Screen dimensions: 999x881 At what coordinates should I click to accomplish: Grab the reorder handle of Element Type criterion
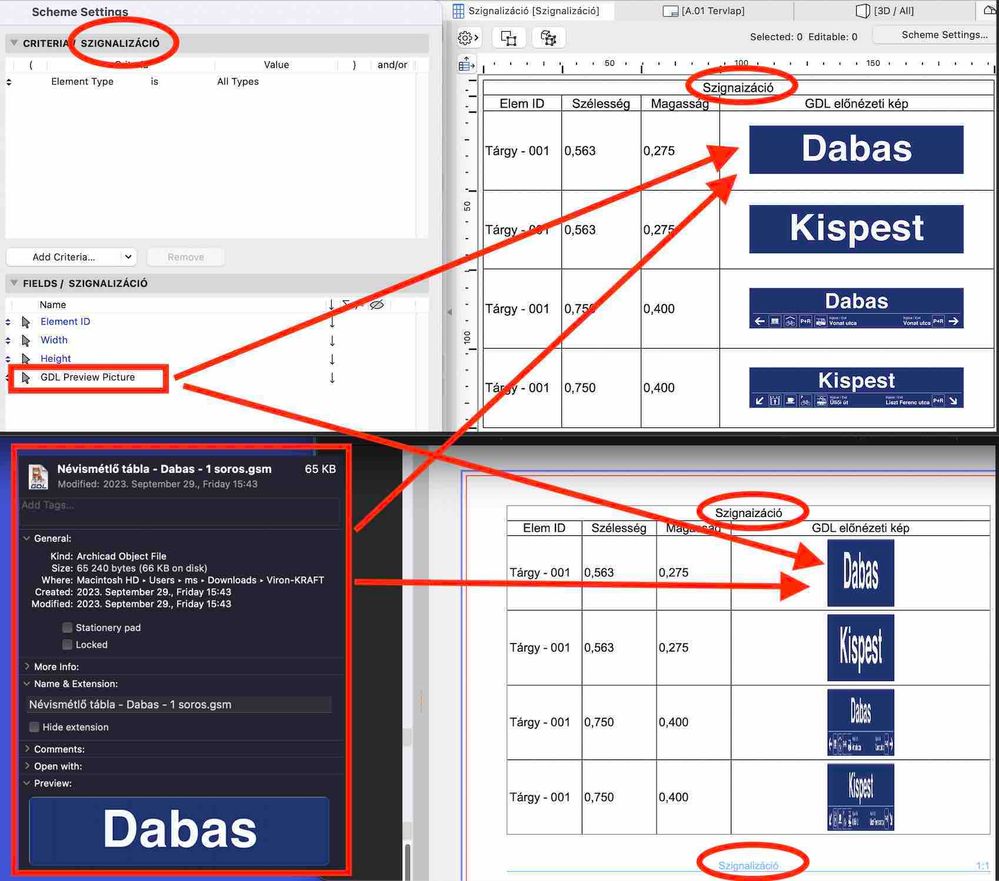(8, 82)
